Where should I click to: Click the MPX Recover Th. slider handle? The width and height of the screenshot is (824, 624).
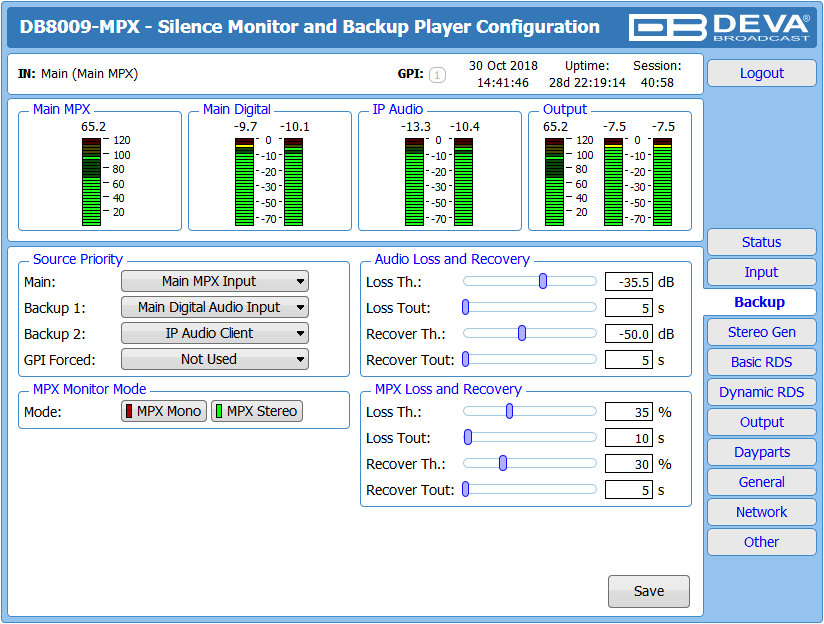pos(503,463)
